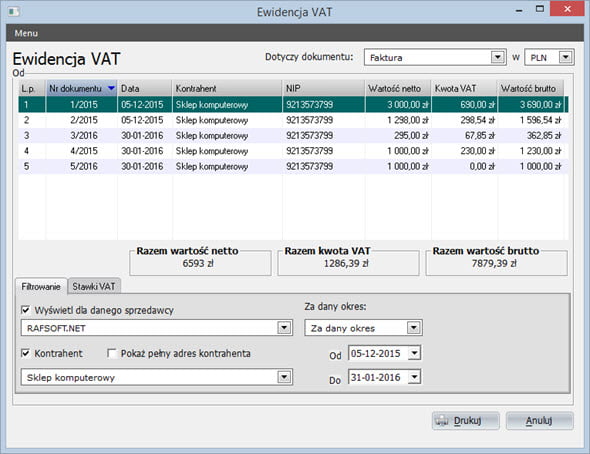The image size is (590, 454).
Task: Click VAT amount 298,54 zł cell
Action: coord(465,120)
